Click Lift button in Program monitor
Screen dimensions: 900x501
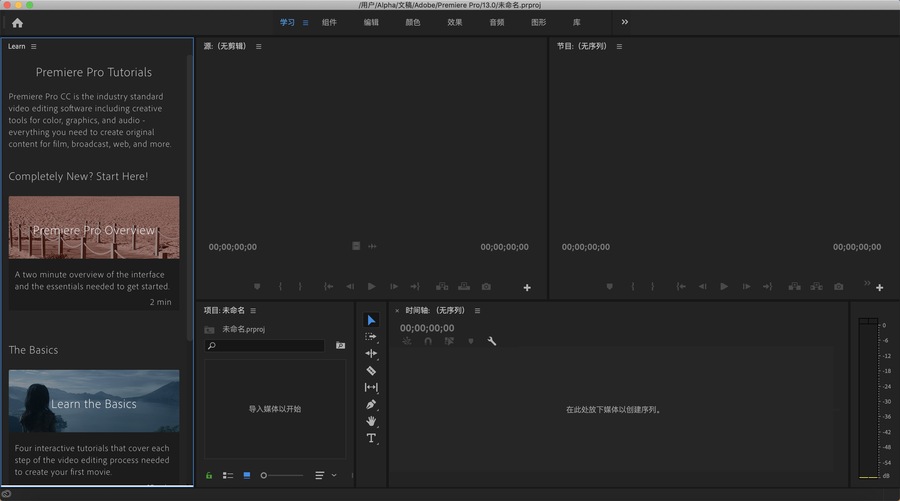(x=794, y=286)
